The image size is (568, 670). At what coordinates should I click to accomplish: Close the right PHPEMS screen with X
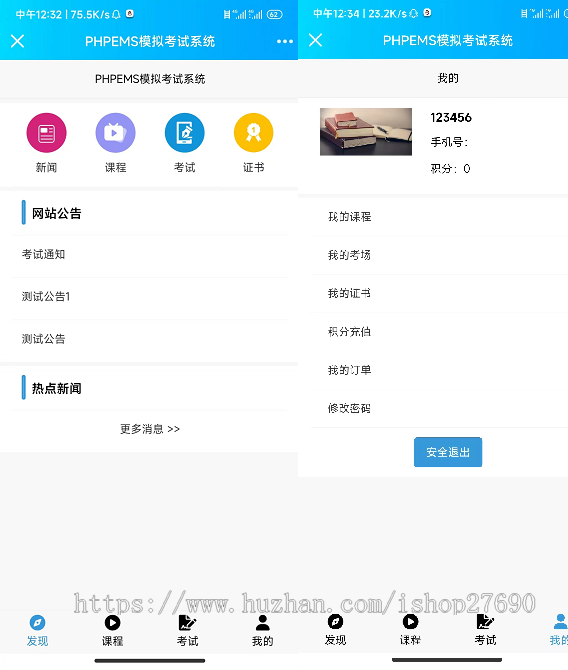pos(315,40)
